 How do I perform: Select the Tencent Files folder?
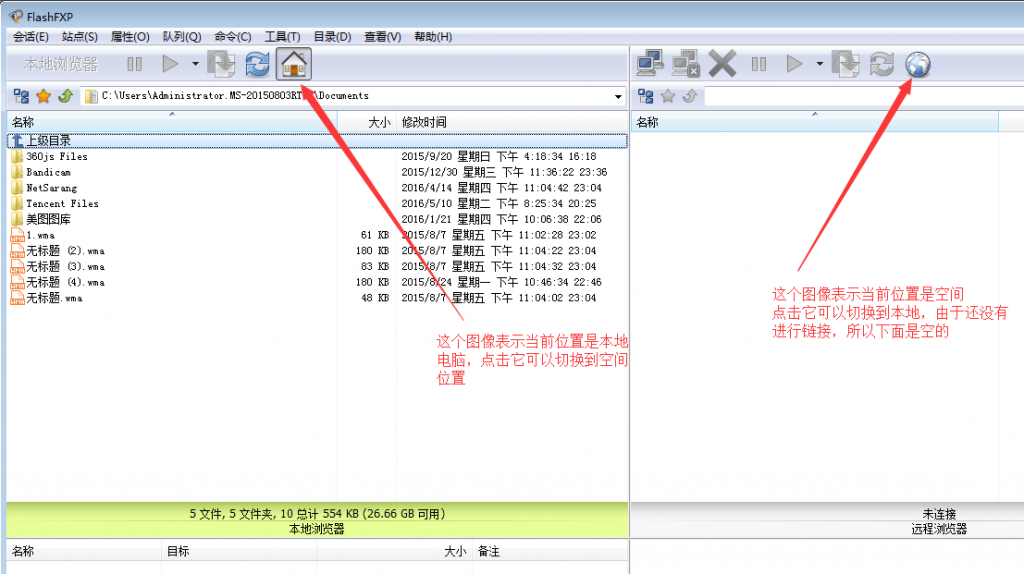62,203
